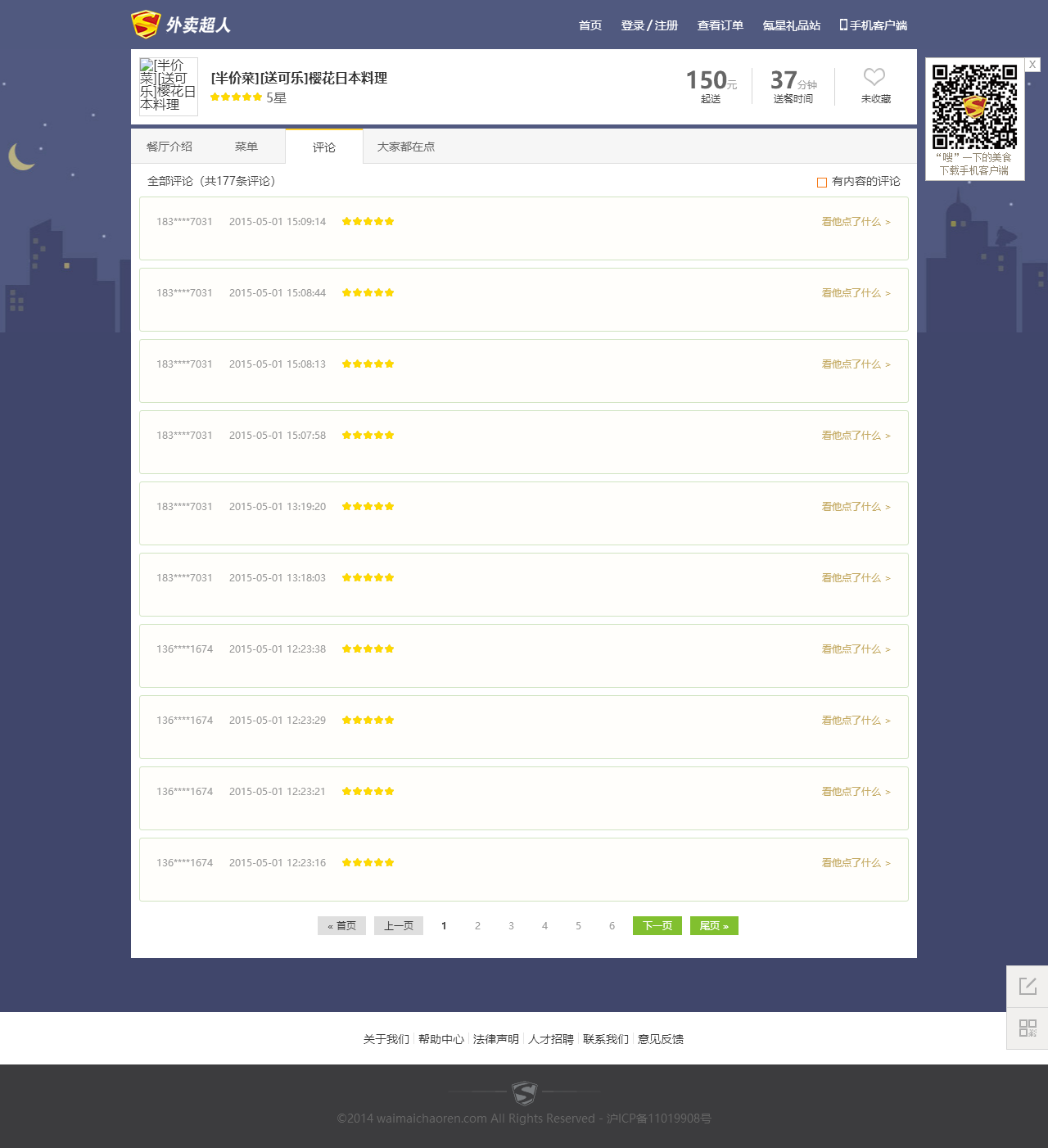This screenshot has height=1148, width=1048.
Task: Open the feedback edit icon on right
Action: (x=1028, y=986)
